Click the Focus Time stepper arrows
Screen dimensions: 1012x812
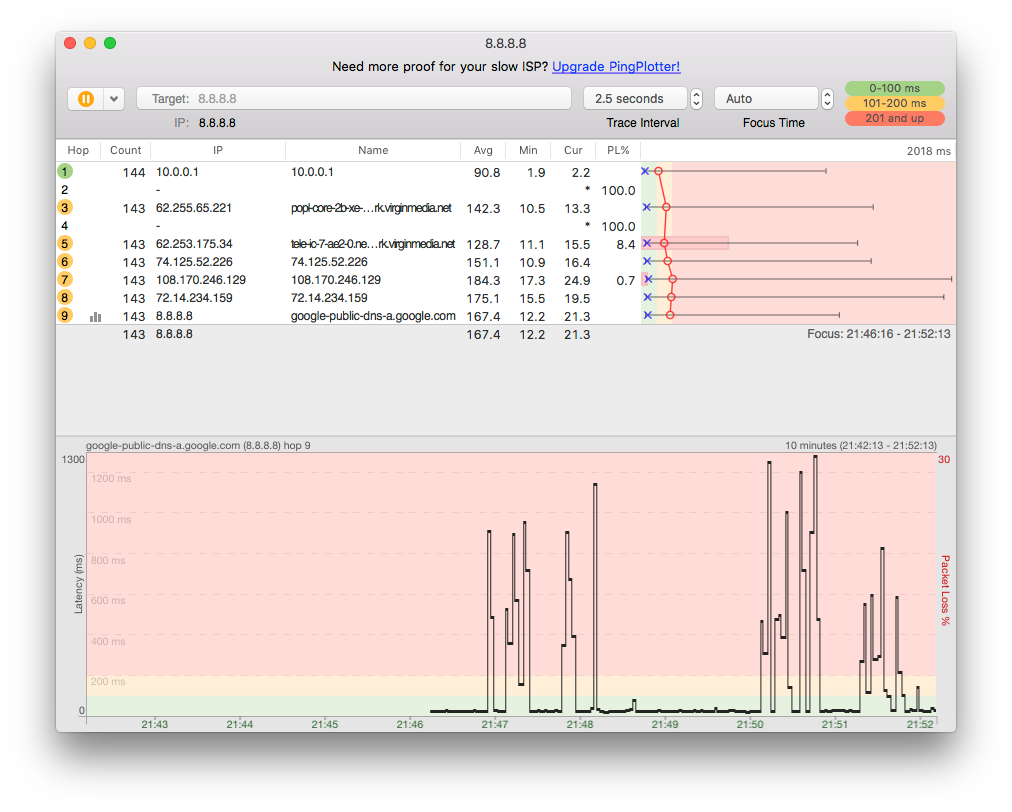click(827, 99)
